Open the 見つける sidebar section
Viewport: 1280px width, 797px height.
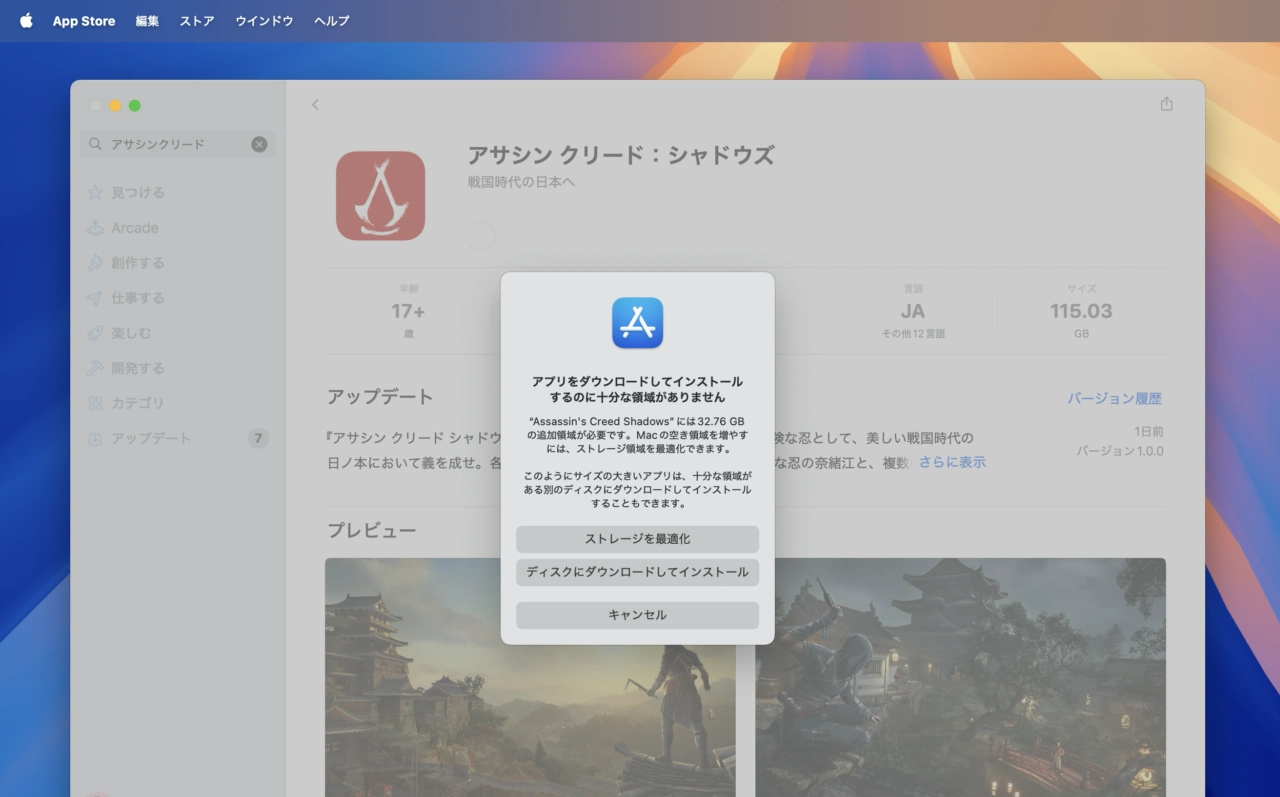(178, 192)
